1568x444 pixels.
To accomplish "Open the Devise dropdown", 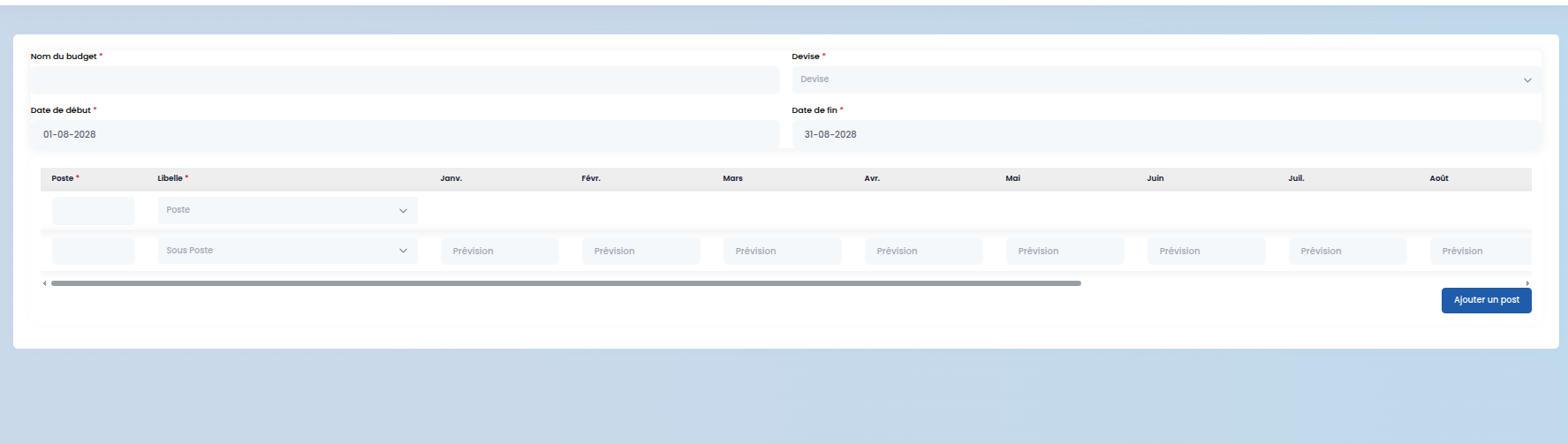I will tap(1166, 79).
